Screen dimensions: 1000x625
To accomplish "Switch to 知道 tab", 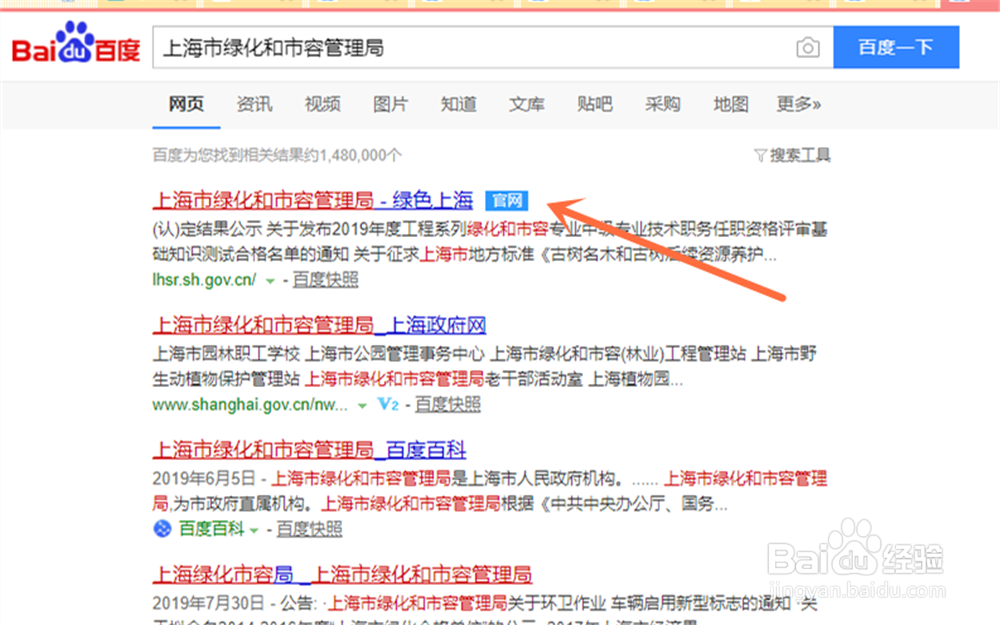I will coord(459,104).
